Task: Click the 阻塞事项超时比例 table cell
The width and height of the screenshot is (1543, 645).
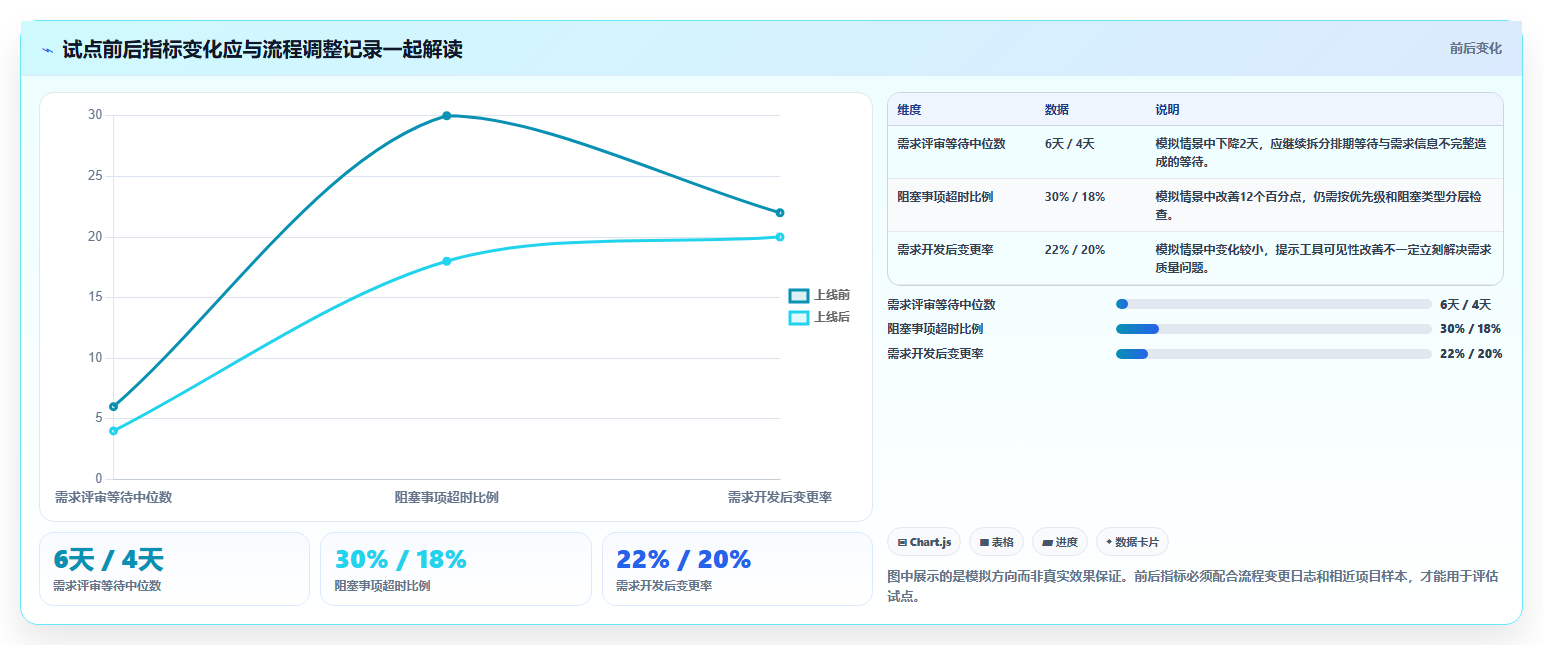Action: [x=945, y=197]
